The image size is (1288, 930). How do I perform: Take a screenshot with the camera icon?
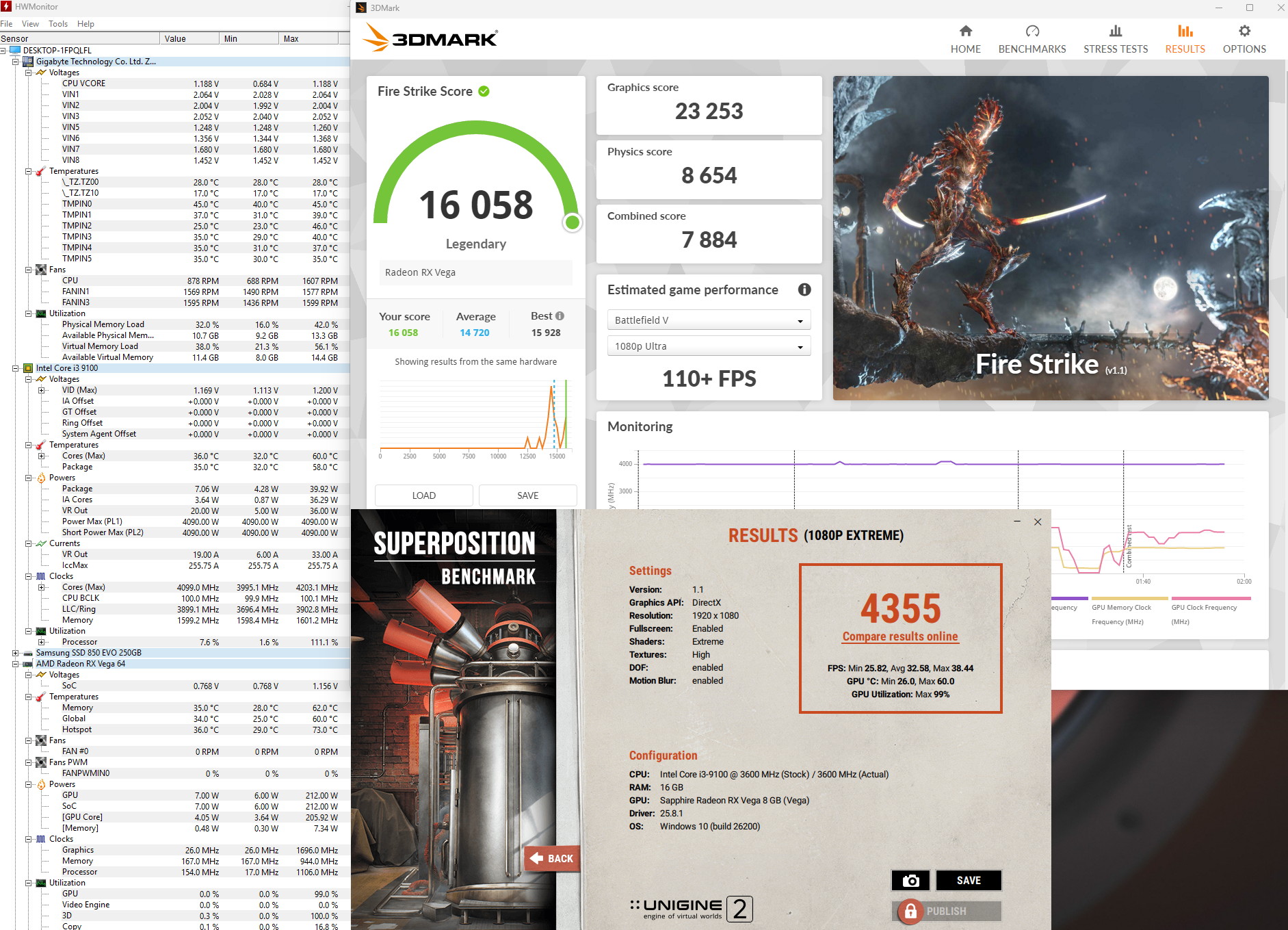pyautogui.click(x=910, y=881)
